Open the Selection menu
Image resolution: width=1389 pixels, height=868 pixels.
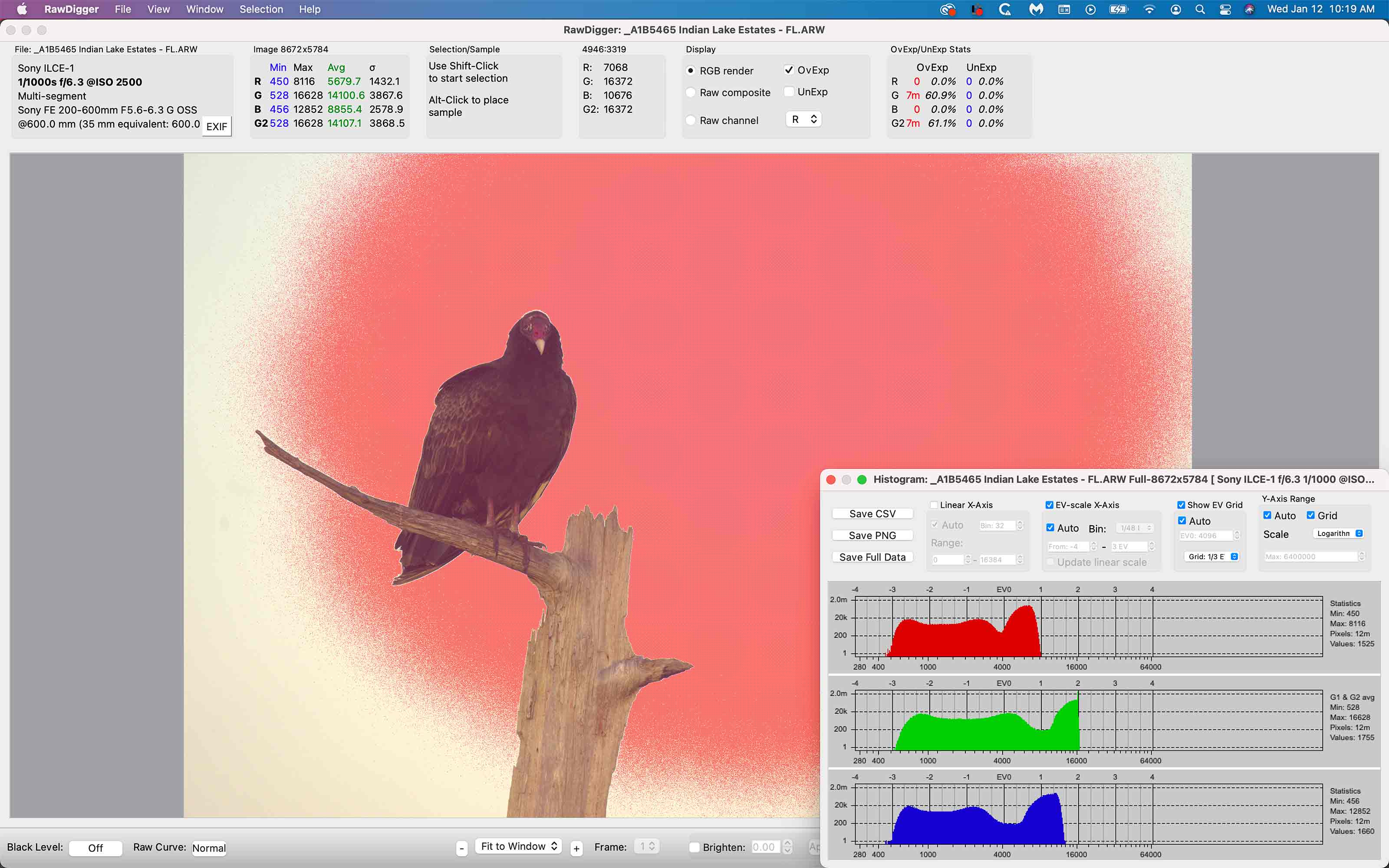pyautogui.click(x=261, y=9)
